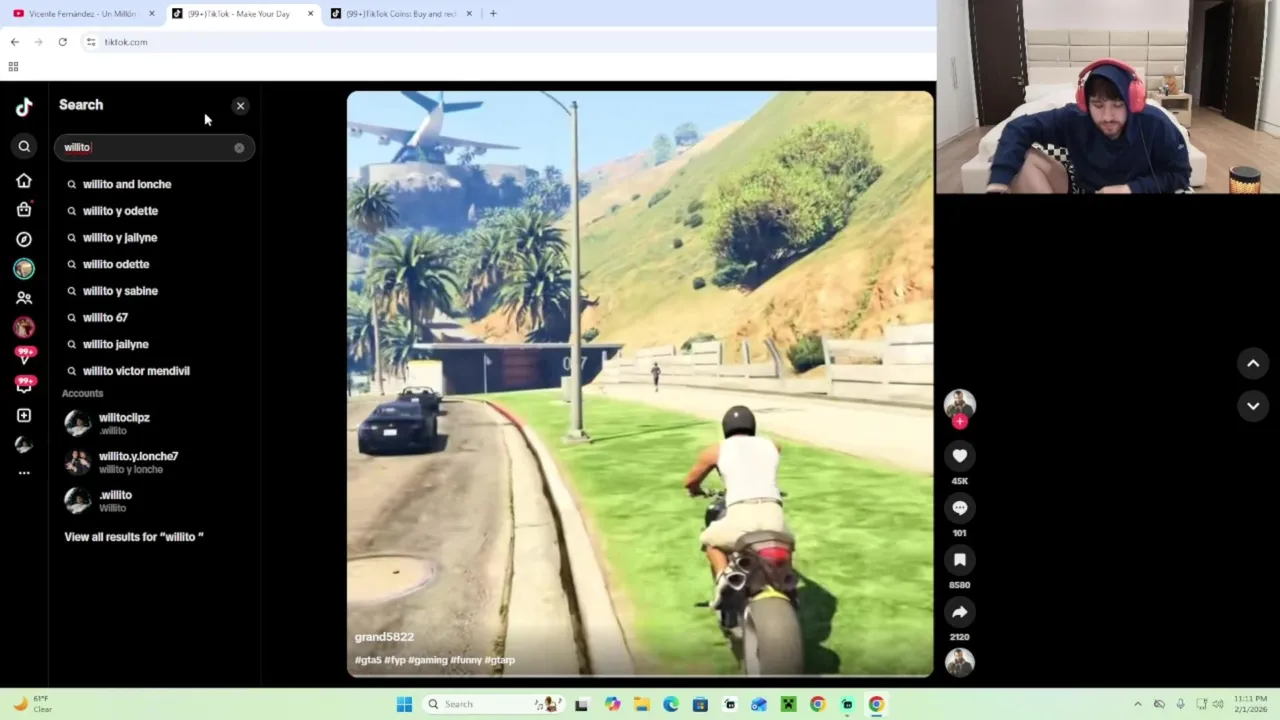Click the TikTok logo icon
The height and width of the screenshot is (720, 1280).
point(24,107)
